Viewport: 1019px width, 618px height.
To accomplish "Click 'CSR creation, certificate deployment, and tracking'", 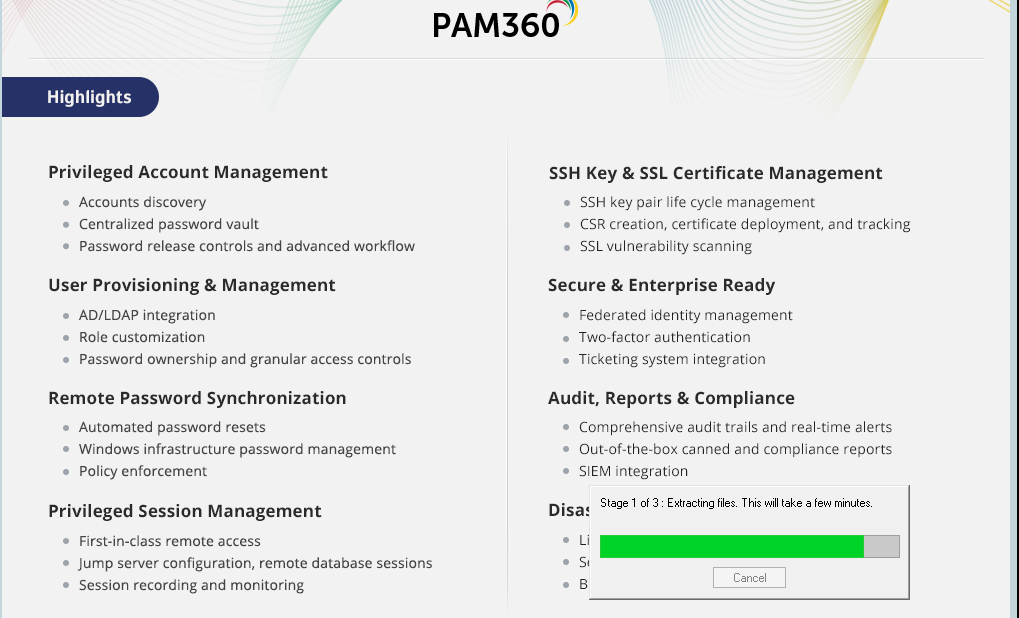I will click(x=745, y=224).
